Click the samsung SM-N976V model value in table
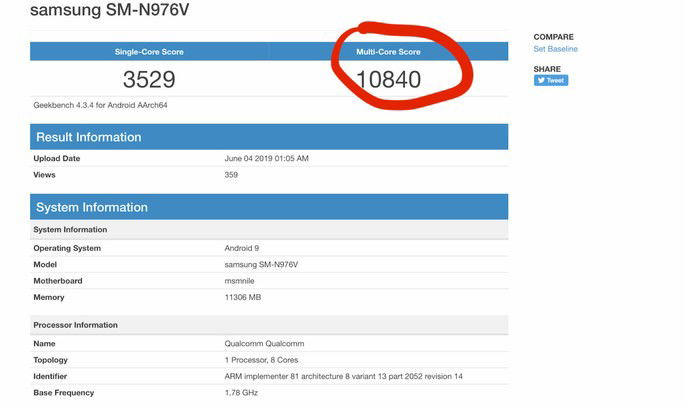 261,265
